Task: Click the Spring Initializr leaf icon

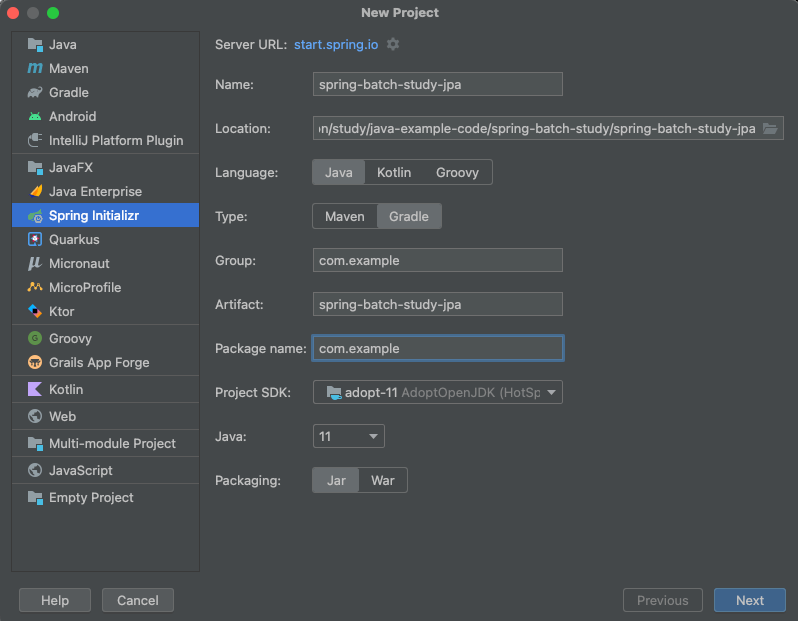Action: pos(35,216)
